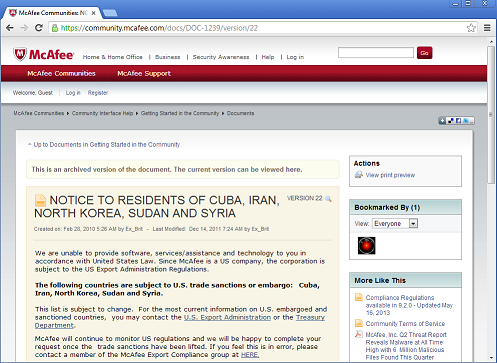Click the share plus icon
Viewport: 497px width, 363px height.
click(442, 121)
